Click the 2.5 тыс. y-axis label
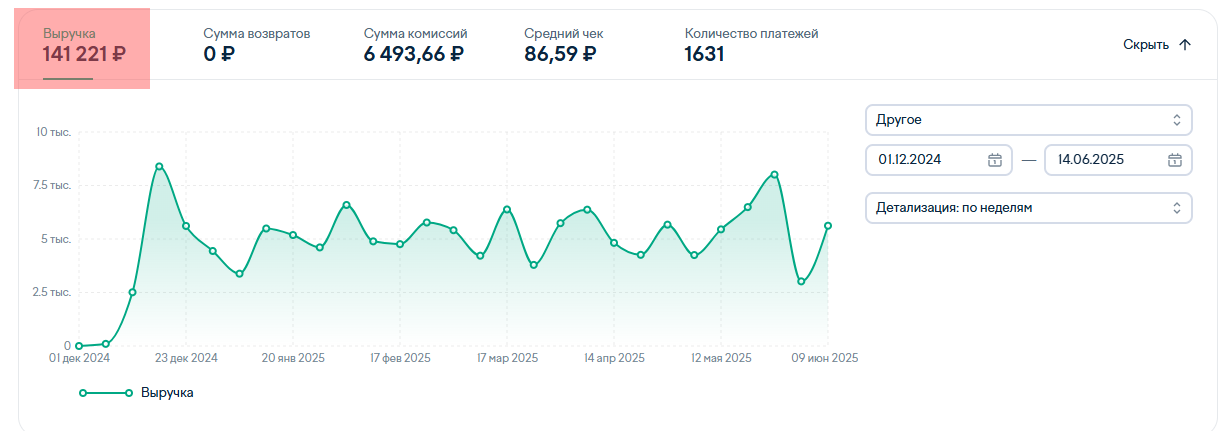 [x=53, y=293]
